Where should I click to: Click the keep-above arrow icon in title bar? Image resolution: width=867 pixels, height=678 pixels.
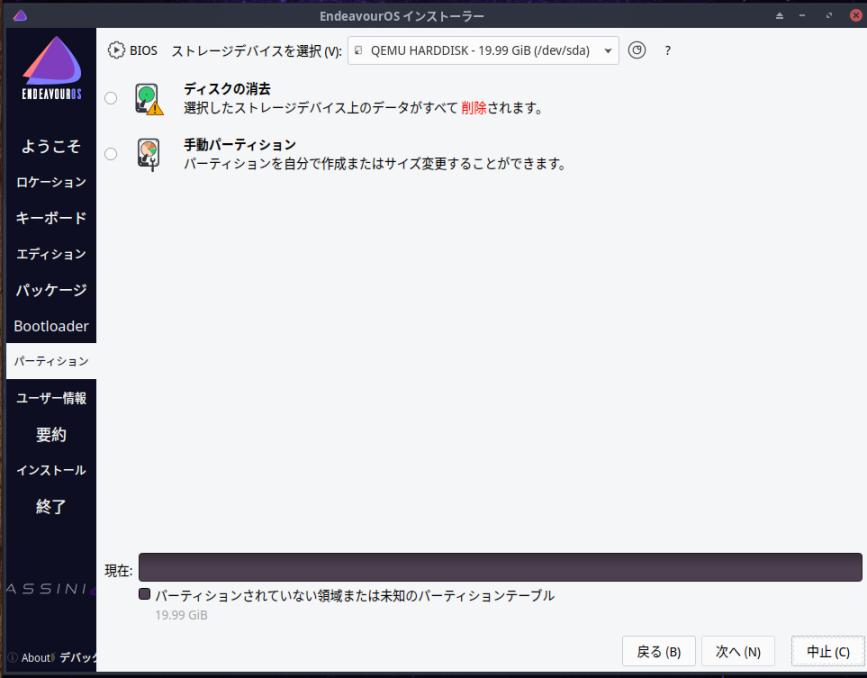[780, 15]
